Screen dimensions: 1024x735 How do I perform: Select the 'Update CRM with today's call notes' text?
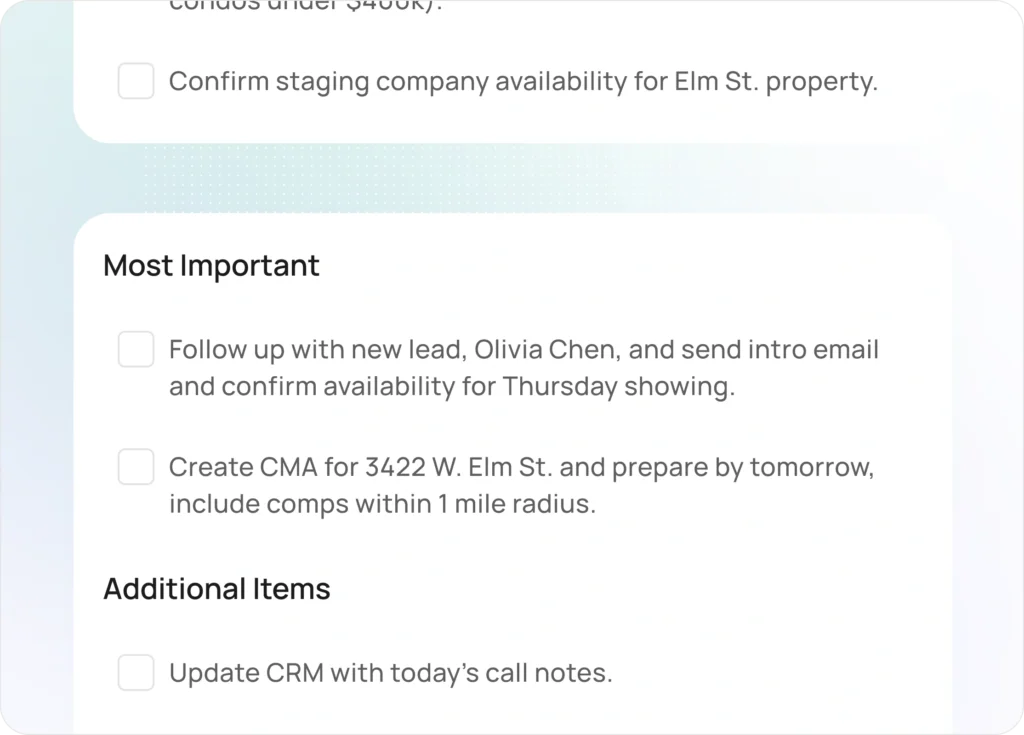coord(390,673)
